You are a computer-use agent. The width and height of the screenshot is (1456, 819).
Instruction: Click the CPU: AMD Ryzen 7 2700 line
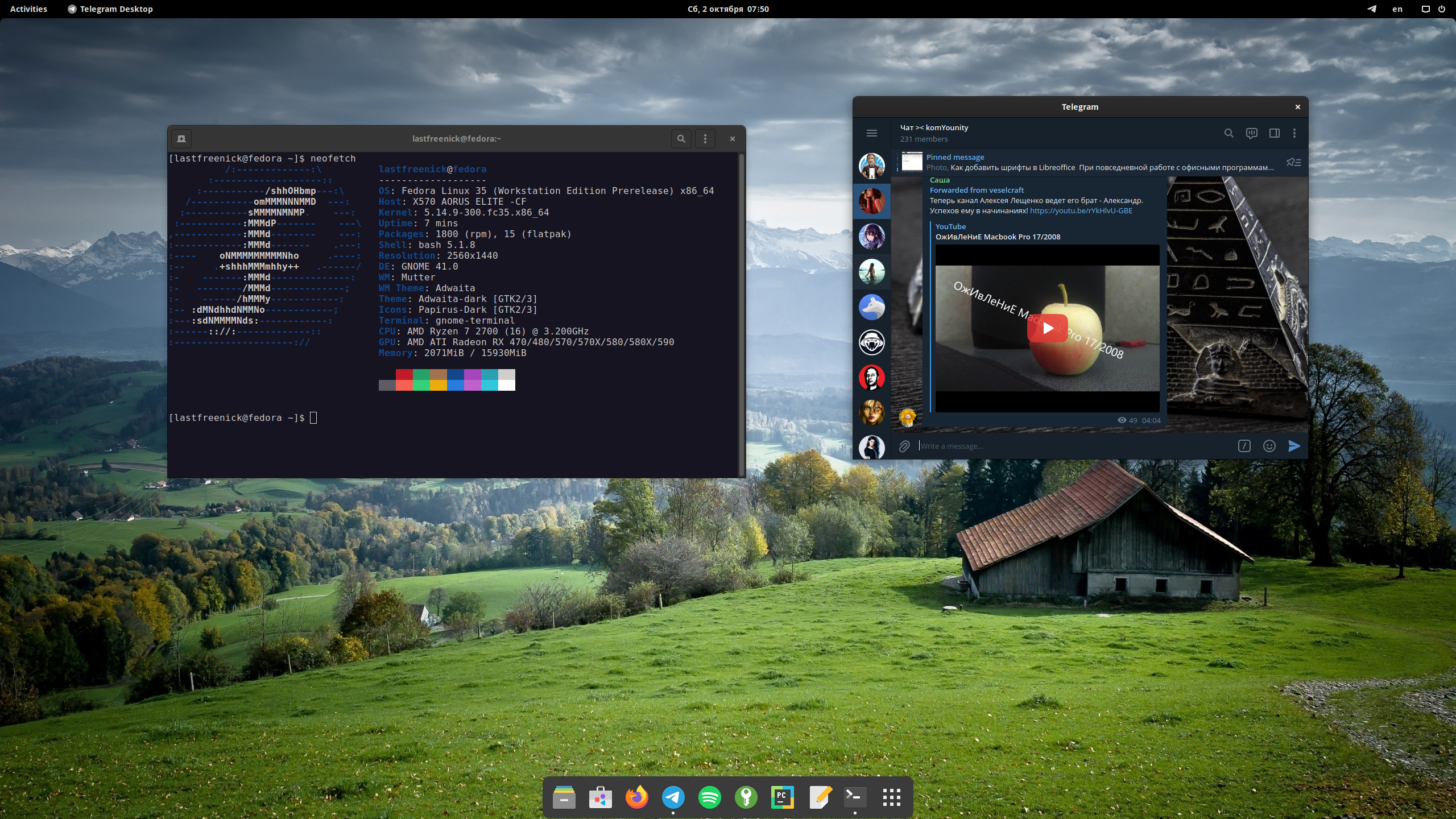[x=483, y=332]
